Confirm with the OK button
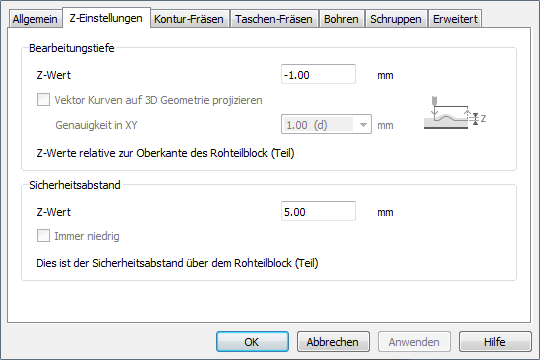 [252, 342]
